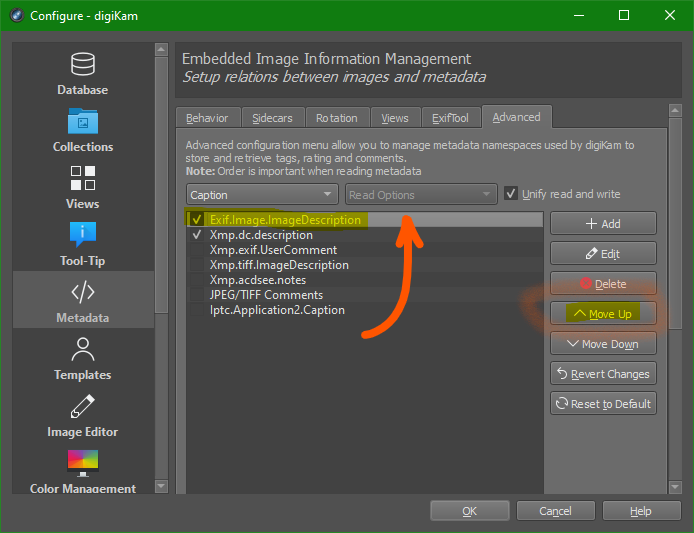Select Xmp.dc.description list row text
The image size is (694, 533).
pyautogui.click(x=261, y=235)
